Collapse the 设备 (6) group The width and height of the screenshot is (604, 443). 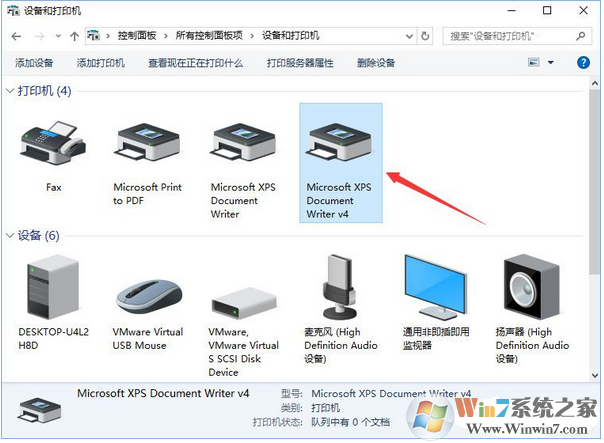pyautogui.click(x=10, y=235)
